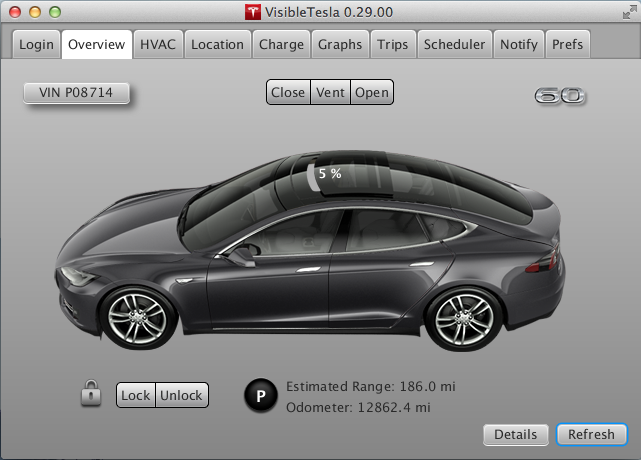Click the 60 battery badge
The width and height of the screenshot is (641, 460).
560,96
